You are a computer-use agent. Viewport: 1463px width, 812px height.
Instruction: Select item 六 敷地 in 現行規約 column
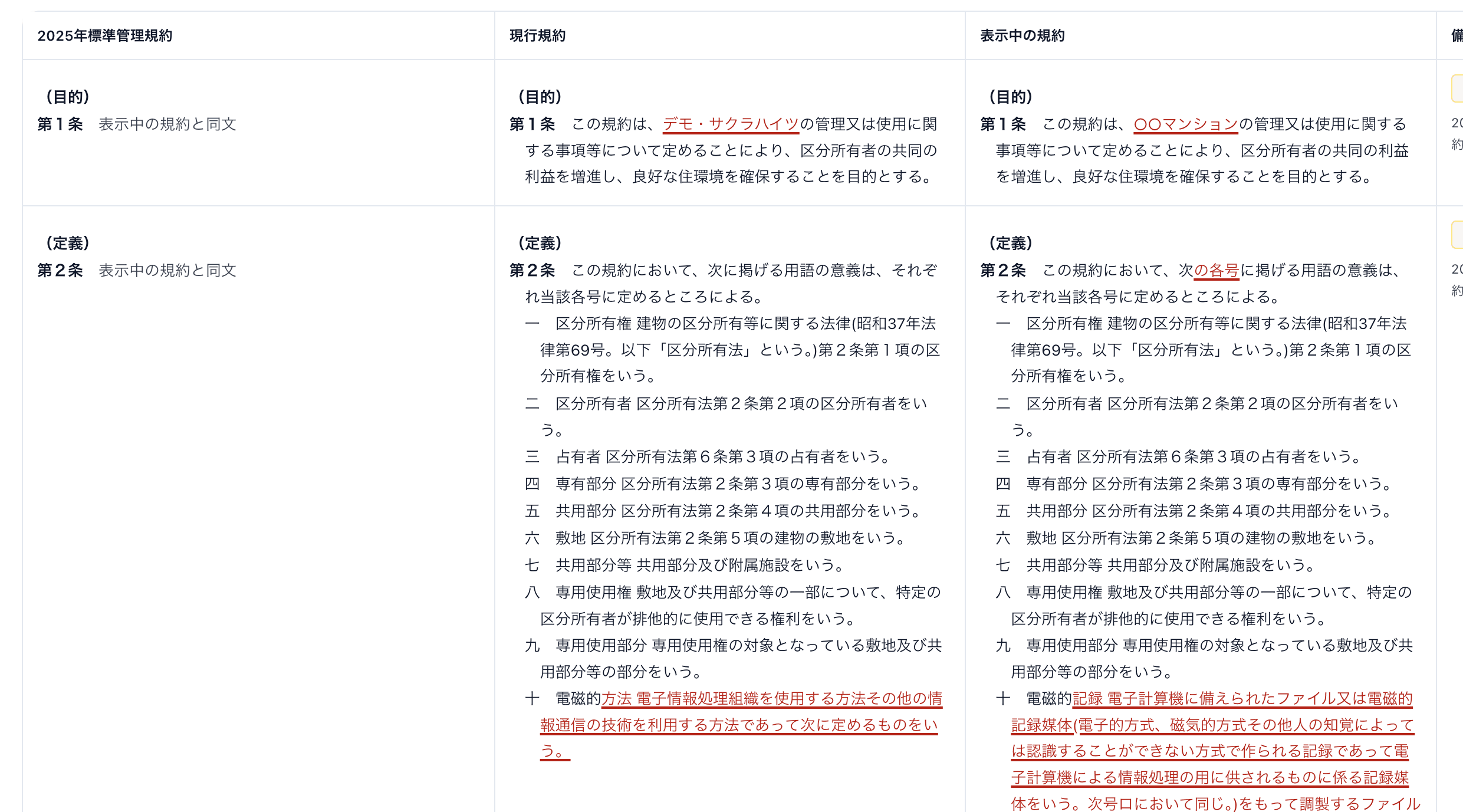pyautogui.click(x=715, y=538)
